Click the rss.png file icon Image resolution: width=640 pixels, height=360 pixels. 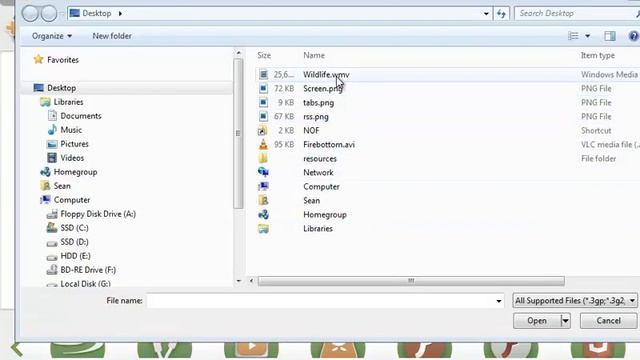(263, 117)
